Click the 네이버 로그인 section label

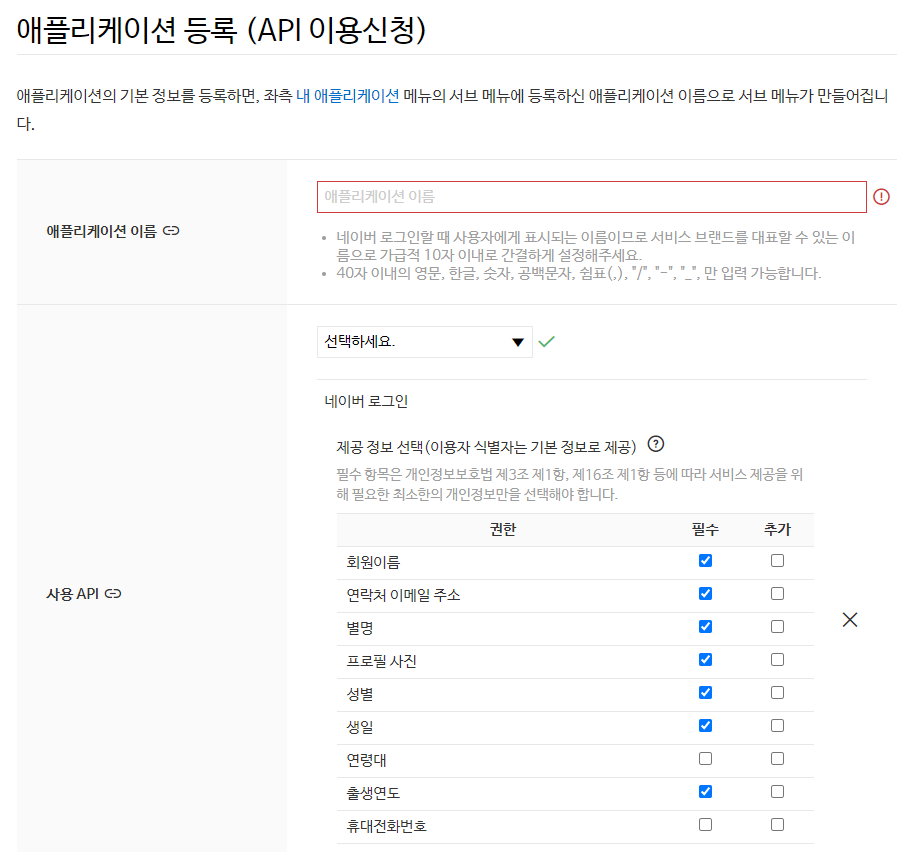366,402
